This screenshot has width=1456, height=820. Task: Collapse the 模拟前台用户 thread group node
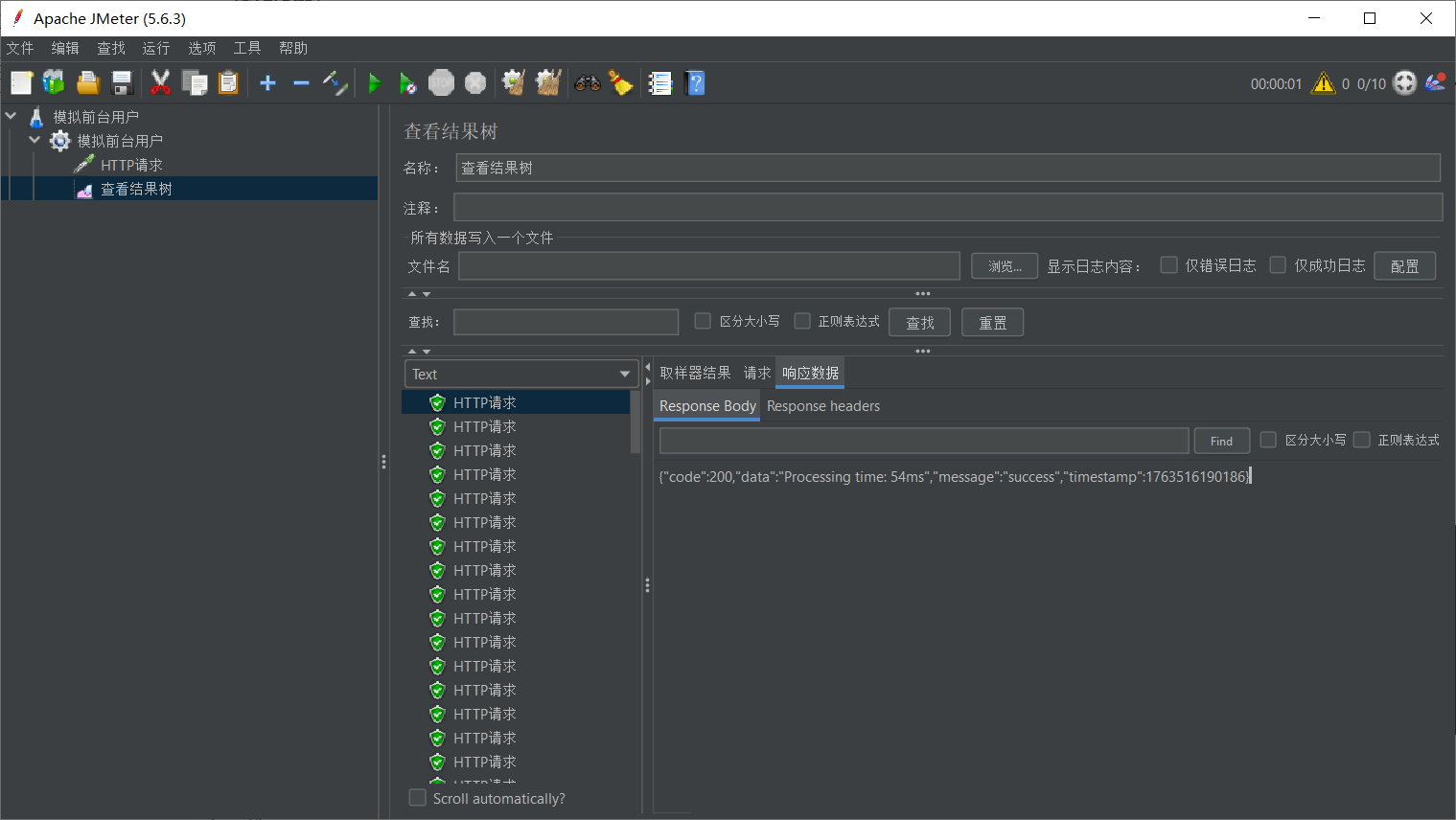(x=35, y=141)
